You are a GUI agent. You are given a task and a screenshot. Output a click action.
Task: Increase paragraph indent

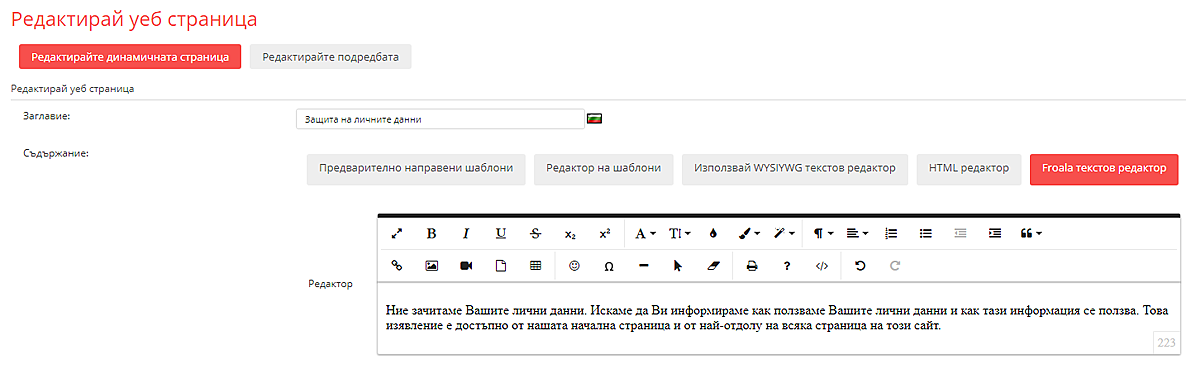(x=995, y=234)
